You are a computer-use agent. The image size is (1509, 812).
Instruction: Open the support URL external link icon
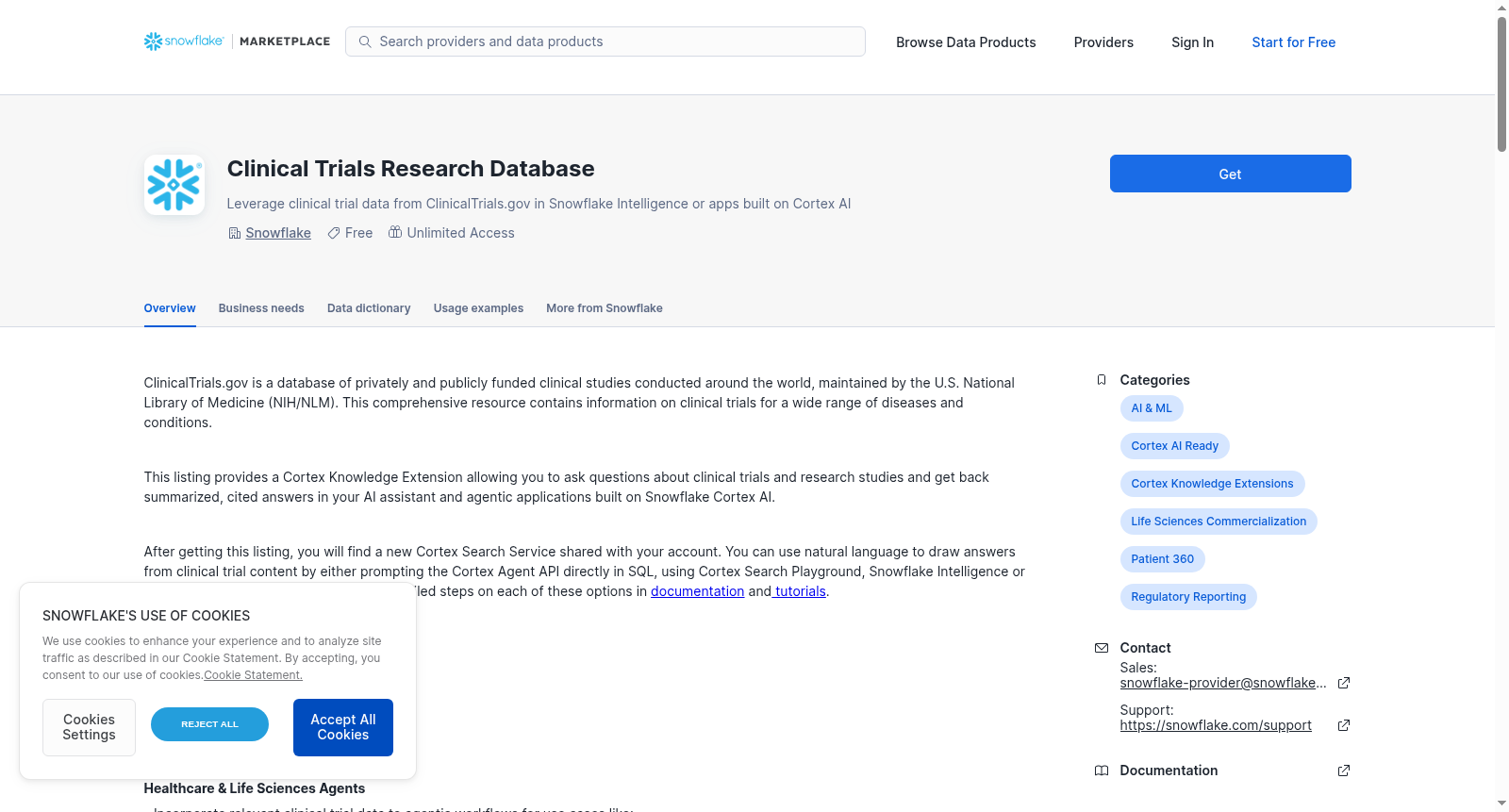(1344, 725)
